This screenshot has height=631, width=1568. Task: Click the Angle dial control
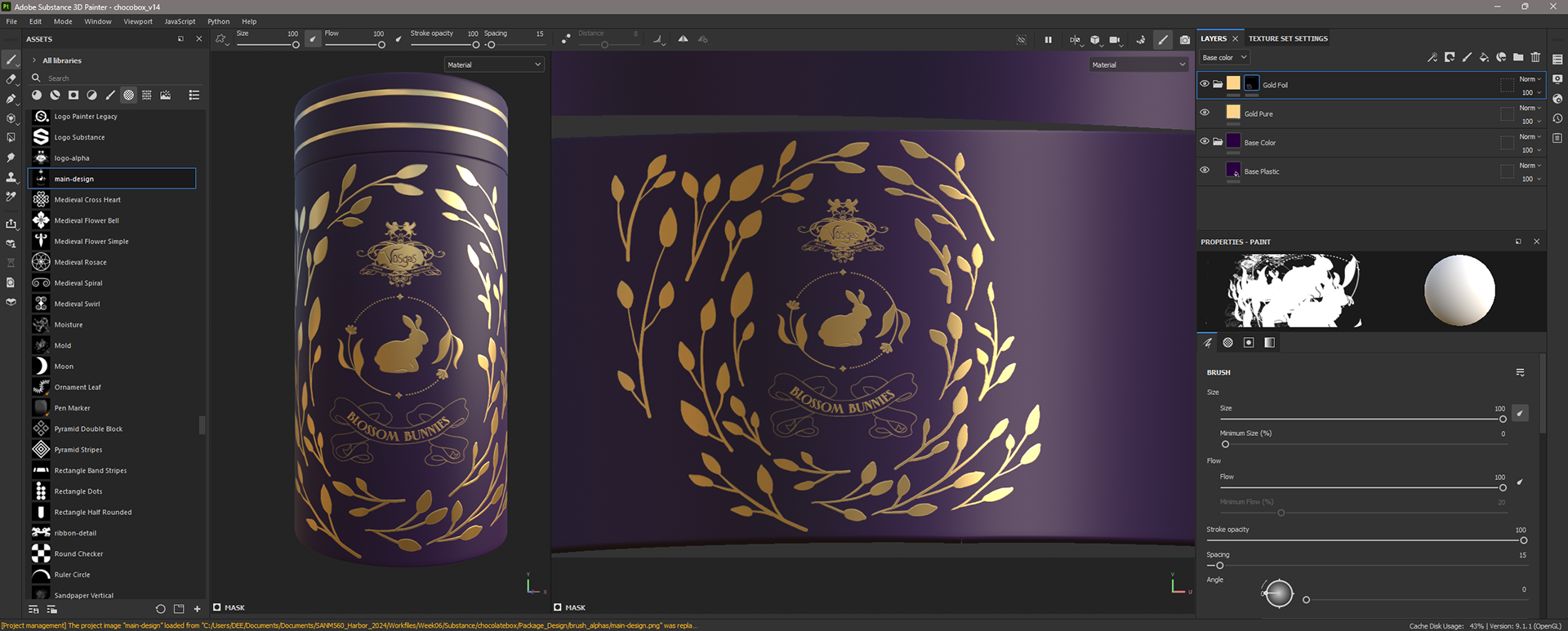coord(1278,593)
